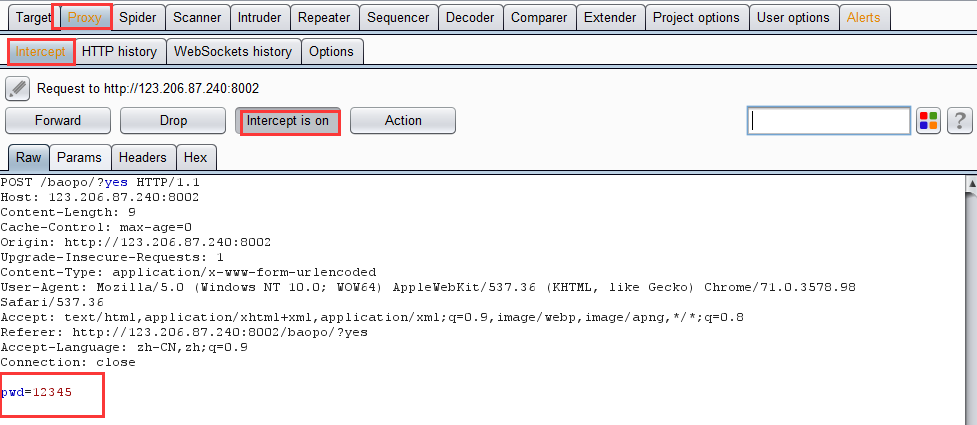Click the Host: 123.206.87.240:8002 header
Viewport: 977px width, 425px height.
tap(100, 198)
